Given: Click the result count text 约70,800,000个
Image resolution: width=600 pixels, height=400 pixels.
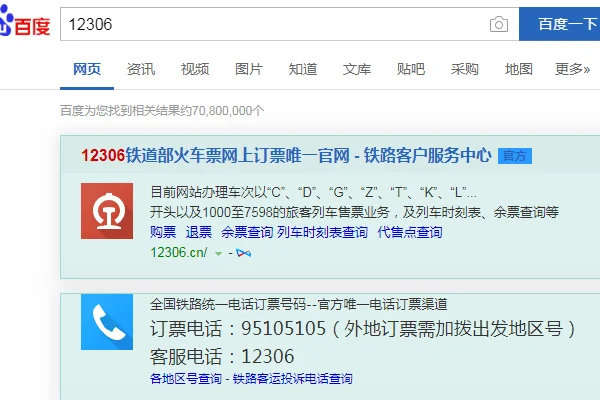Looking at the screenshot, I should tap(222, 111).
